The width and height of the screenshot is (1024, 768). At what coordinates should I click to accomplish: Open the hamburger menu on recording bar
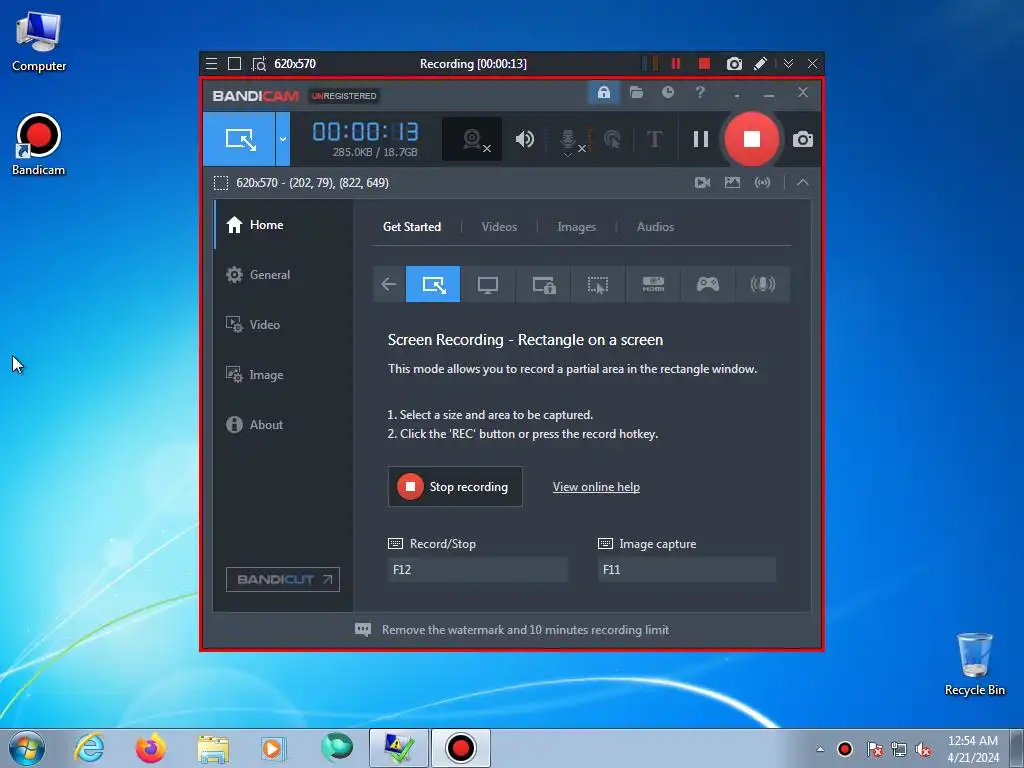(212, 63)
